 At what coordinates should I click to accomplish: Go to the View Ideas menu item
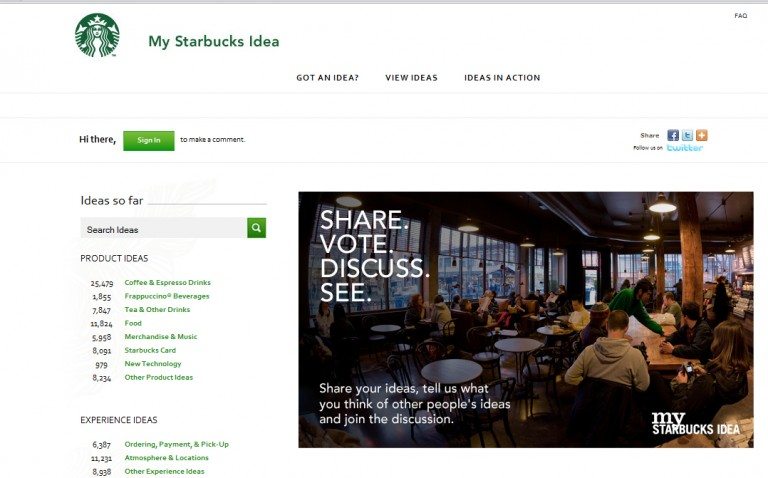pyautogui.click(x=411, y=77)
